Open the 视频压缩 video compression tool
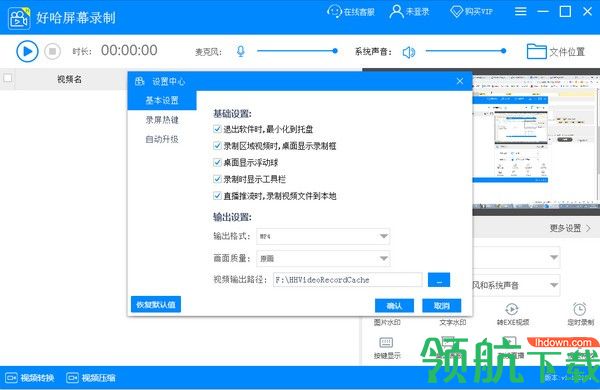This screenshot has height=390, width=600. 91,378
